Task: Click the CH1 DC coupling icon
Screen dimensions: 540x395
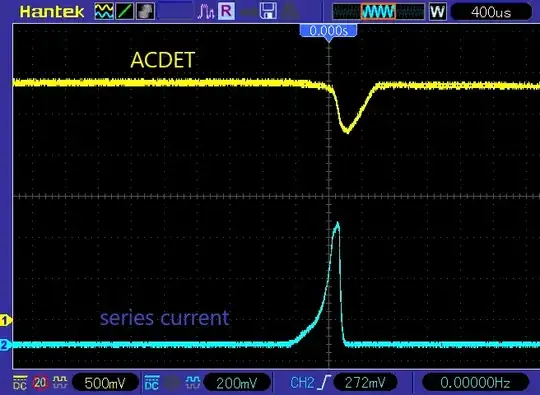Action: (20, 382)
